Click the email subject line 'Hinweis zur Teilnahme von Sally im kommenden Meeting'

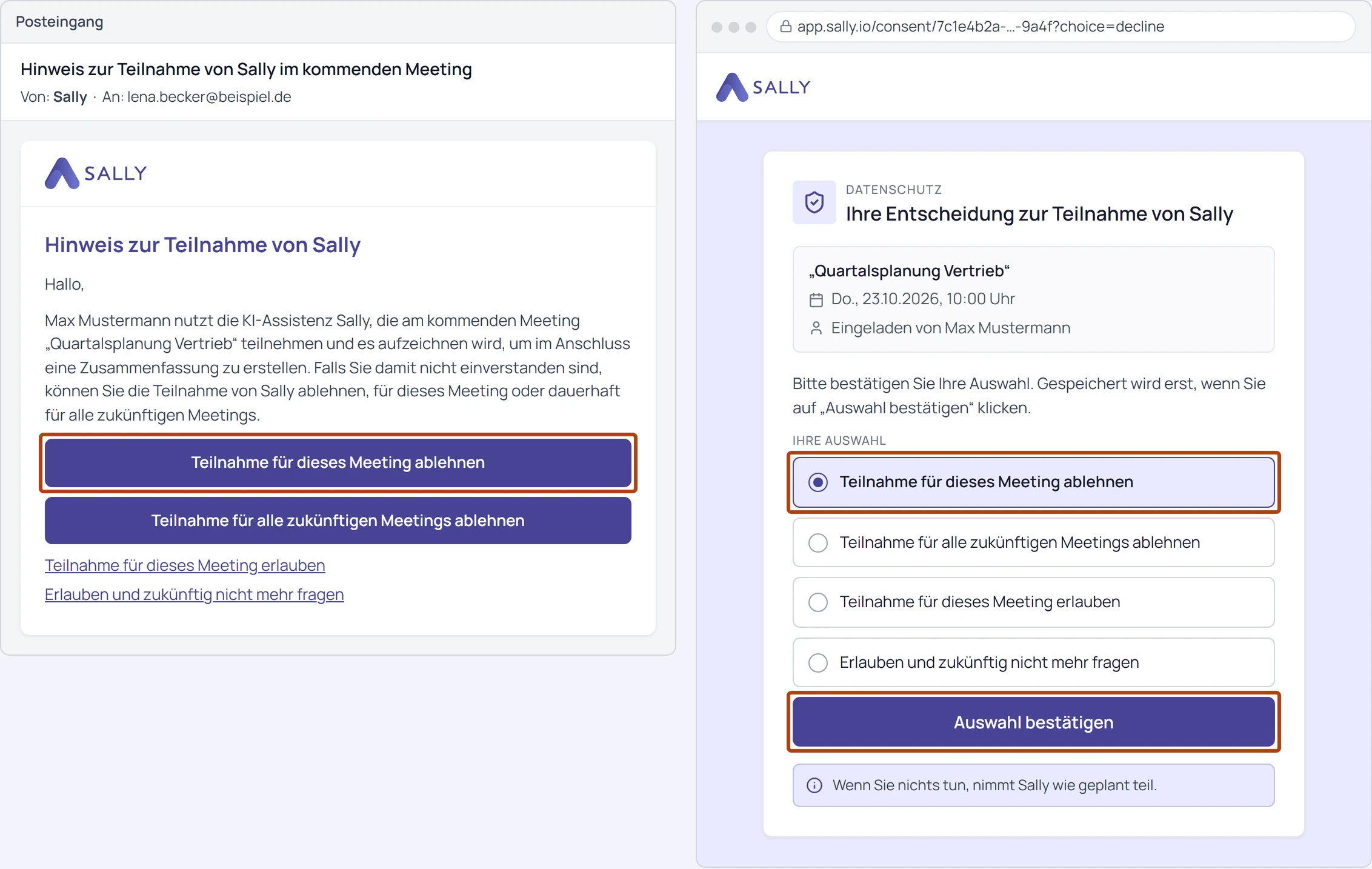pos(246,69)
